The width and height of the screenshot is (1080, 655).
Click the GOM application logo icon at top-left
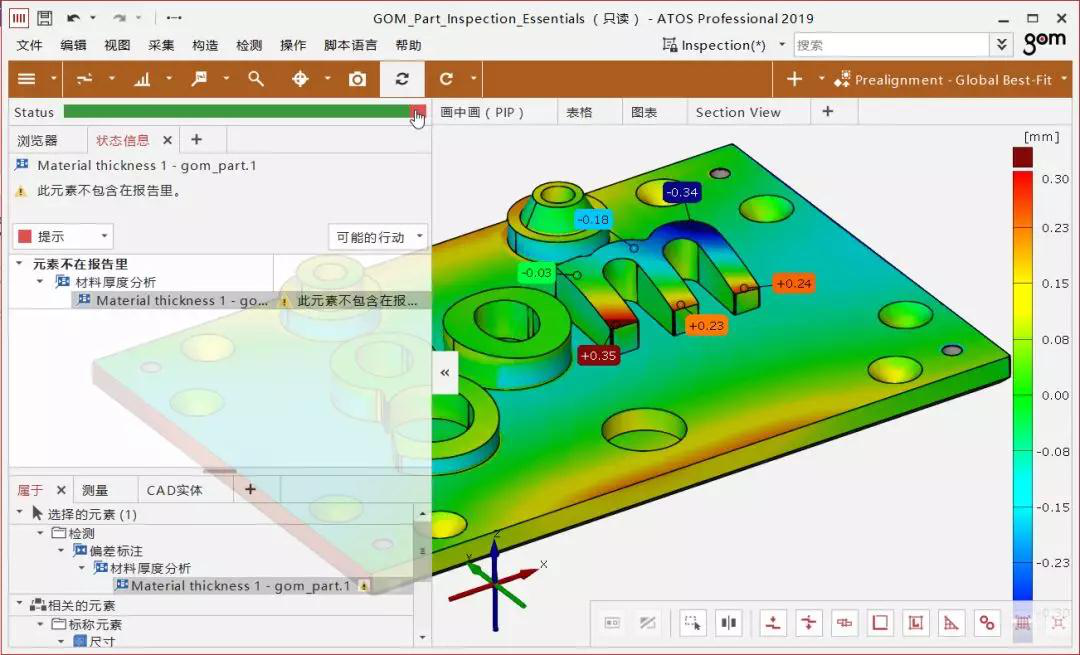[x=19, y=18]
